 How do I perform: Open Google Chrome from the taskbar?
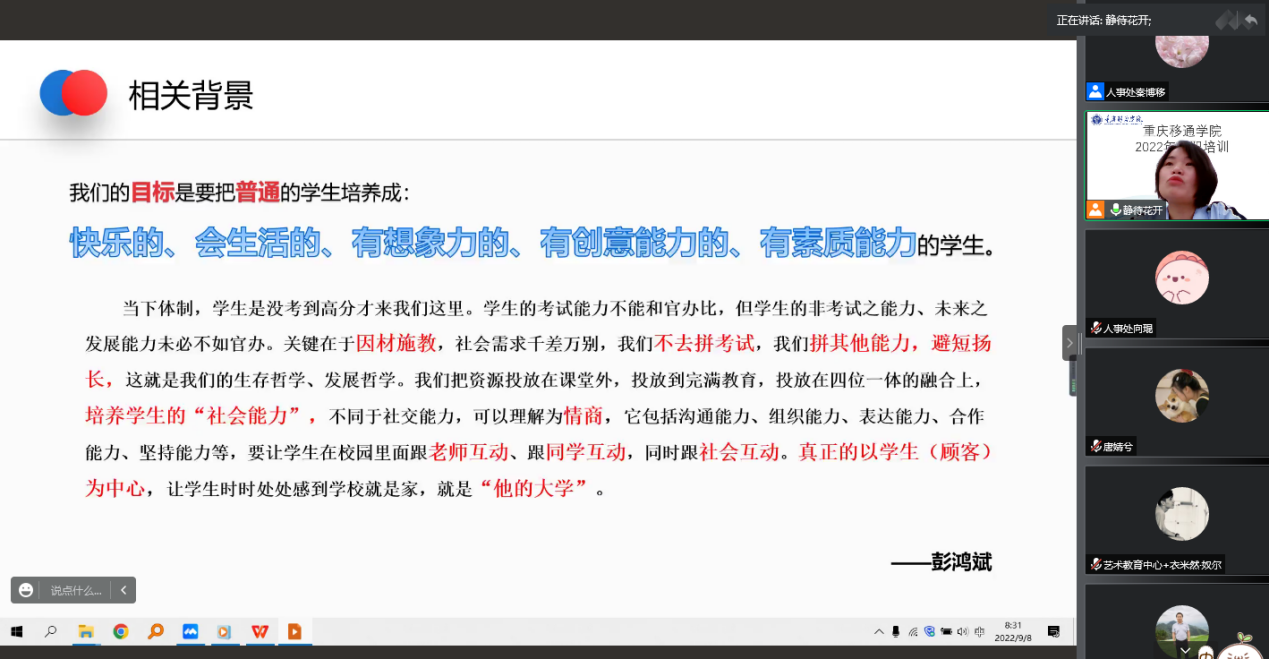[121, 631]
